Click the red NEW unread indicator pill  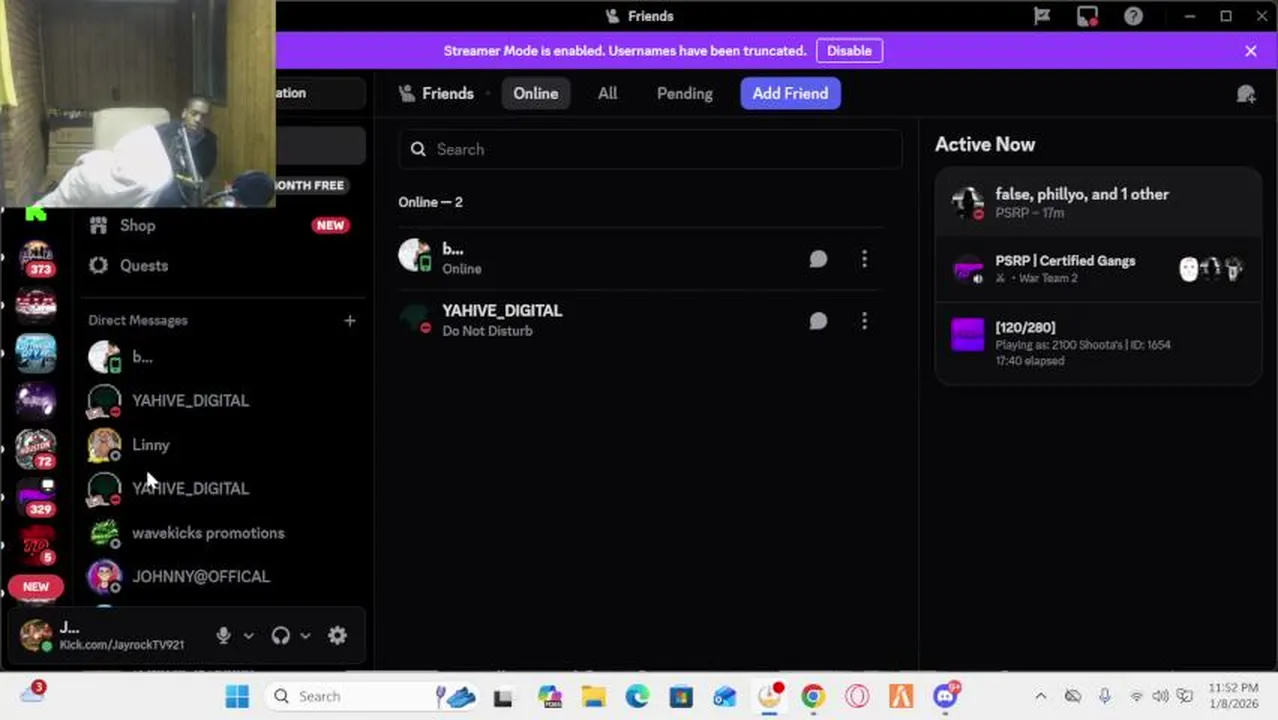36,586
